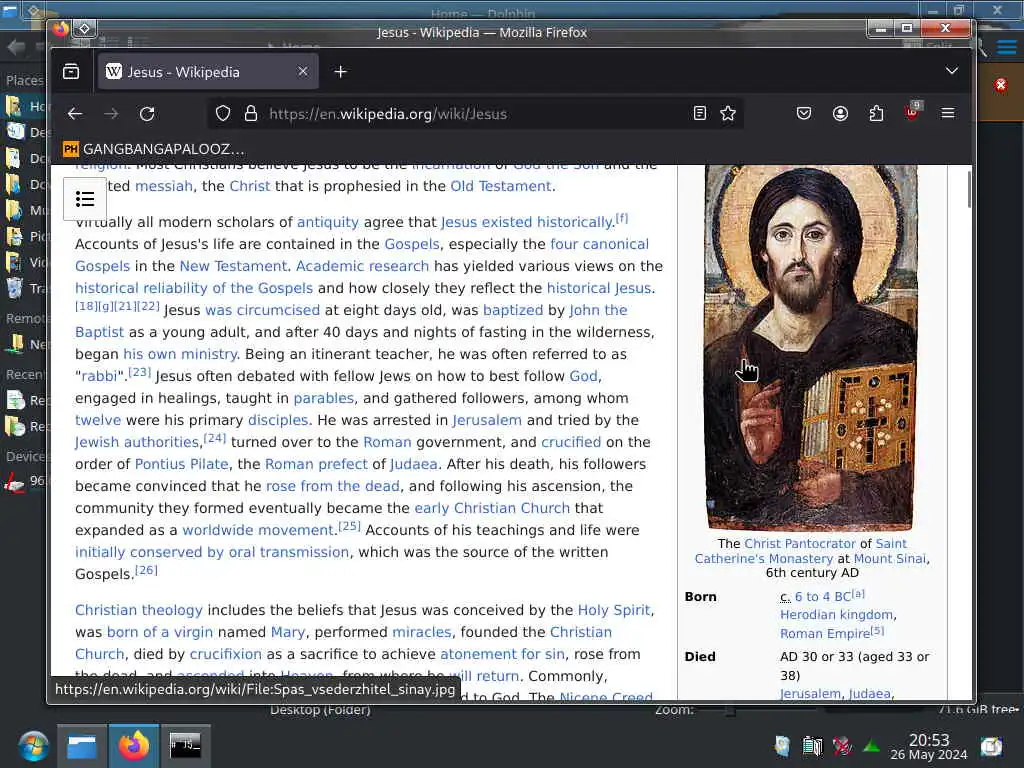Open the 'Pontius Pilate' link

pyautogui.click(x=182, y=464)
